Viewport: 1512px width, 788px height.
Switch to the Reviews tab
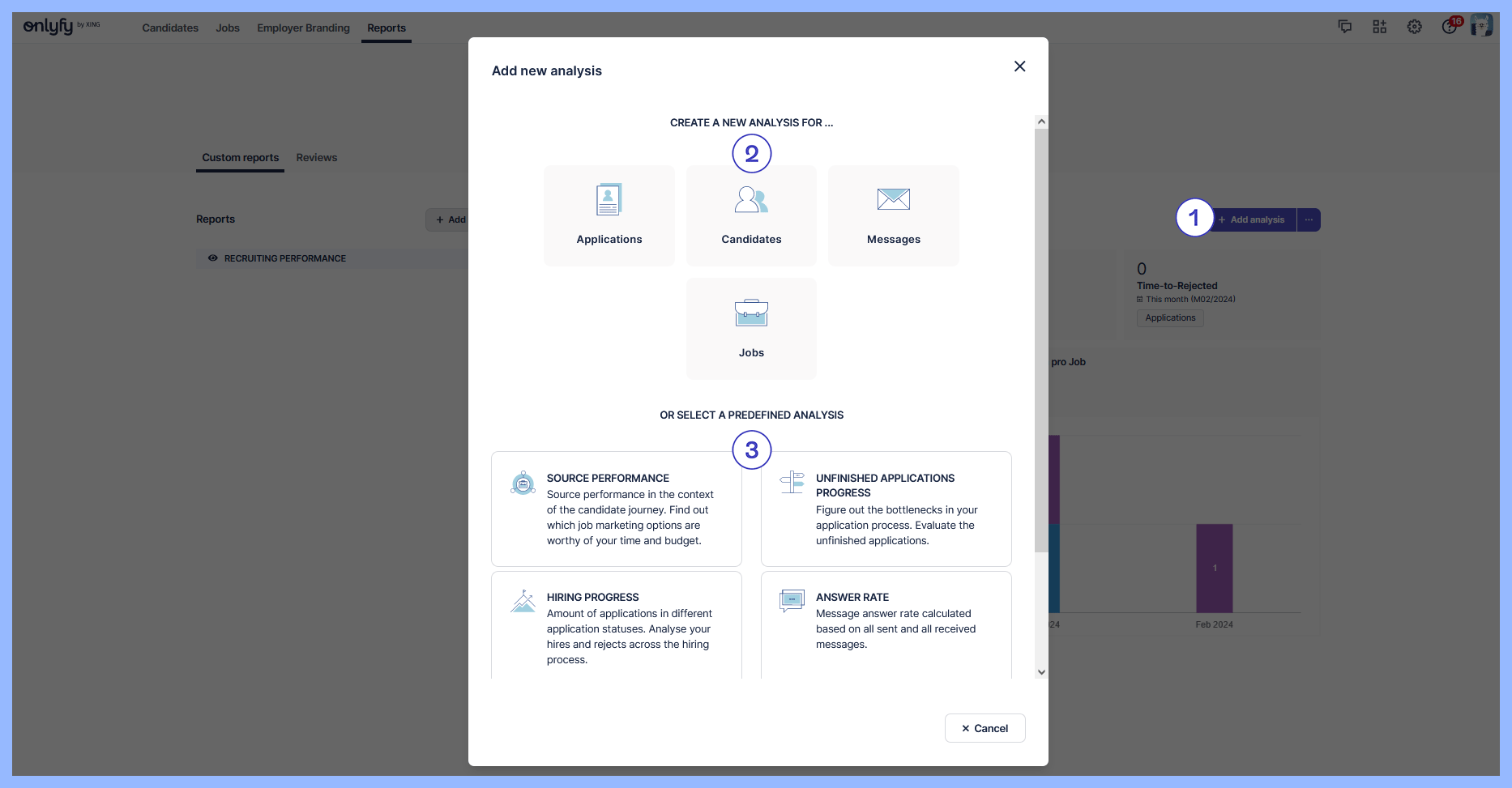316,158
